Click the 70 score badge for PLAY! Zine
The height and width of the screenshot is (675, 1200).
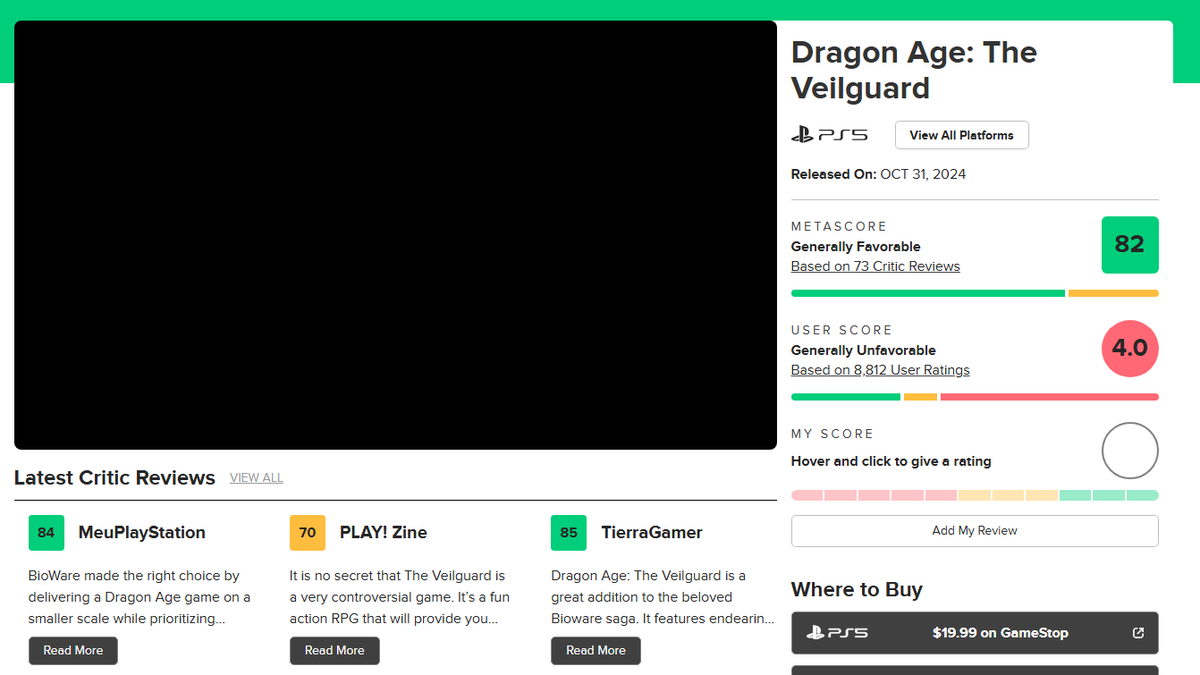coord(307,533)
